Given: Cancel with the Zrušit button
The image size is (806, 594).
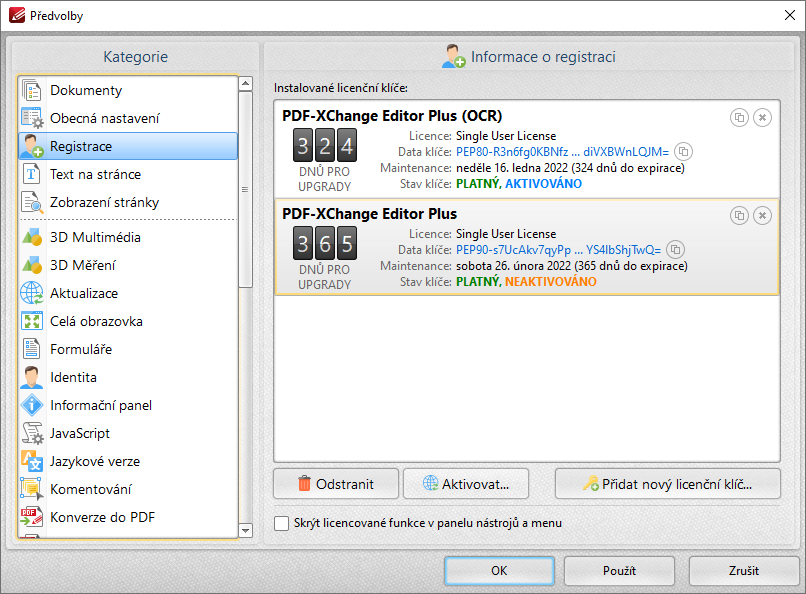Looking at the screenshot, I should pos(744,570).
